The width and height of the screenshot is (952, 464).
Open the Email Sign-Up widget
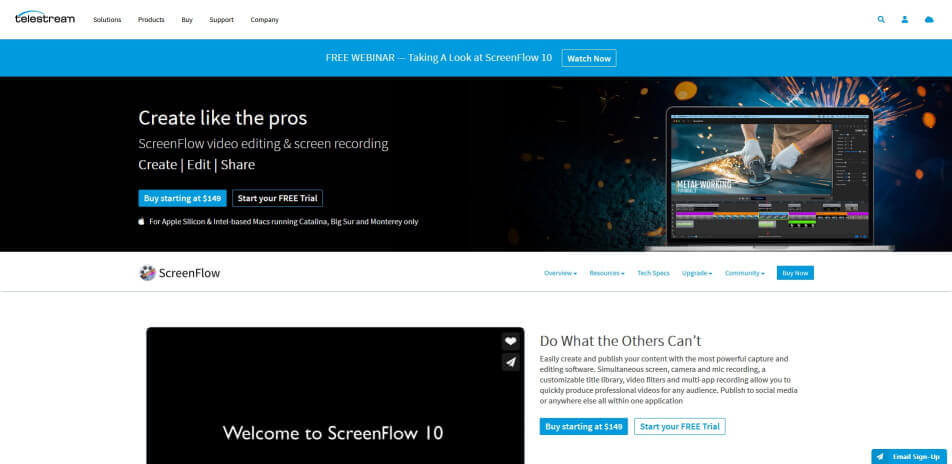click(910, 457)
